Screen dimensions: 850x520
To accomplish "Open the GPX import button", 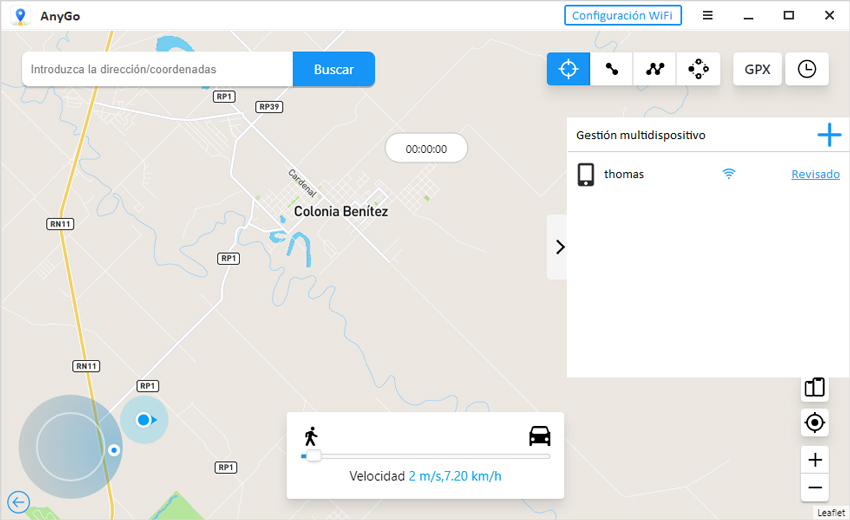I will coord(757,69).
